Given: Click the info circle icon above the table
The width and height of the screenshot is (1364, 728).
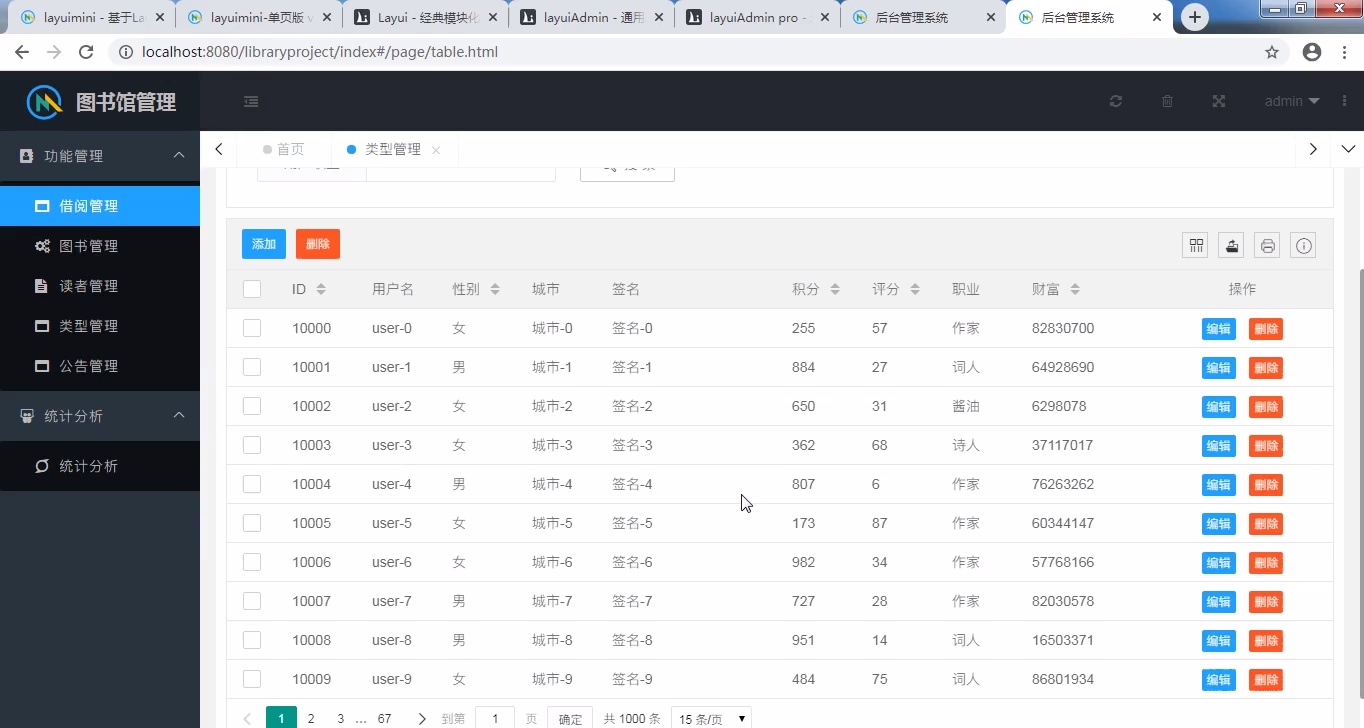Looking at the screenshot, I should (x=1303, y=245).
